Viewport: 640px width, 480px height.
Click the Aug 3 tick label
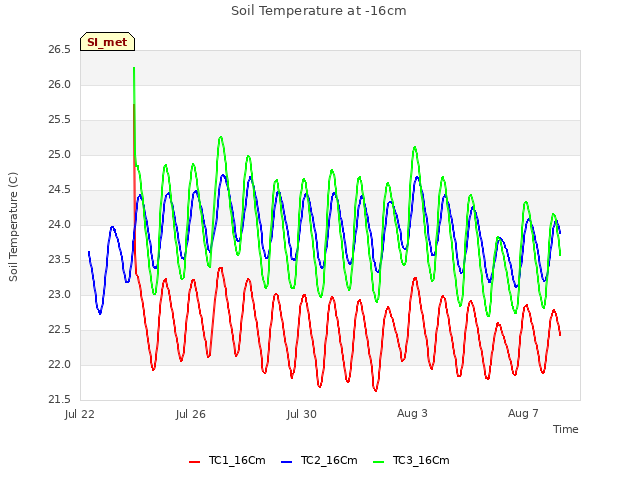point(412,413)
